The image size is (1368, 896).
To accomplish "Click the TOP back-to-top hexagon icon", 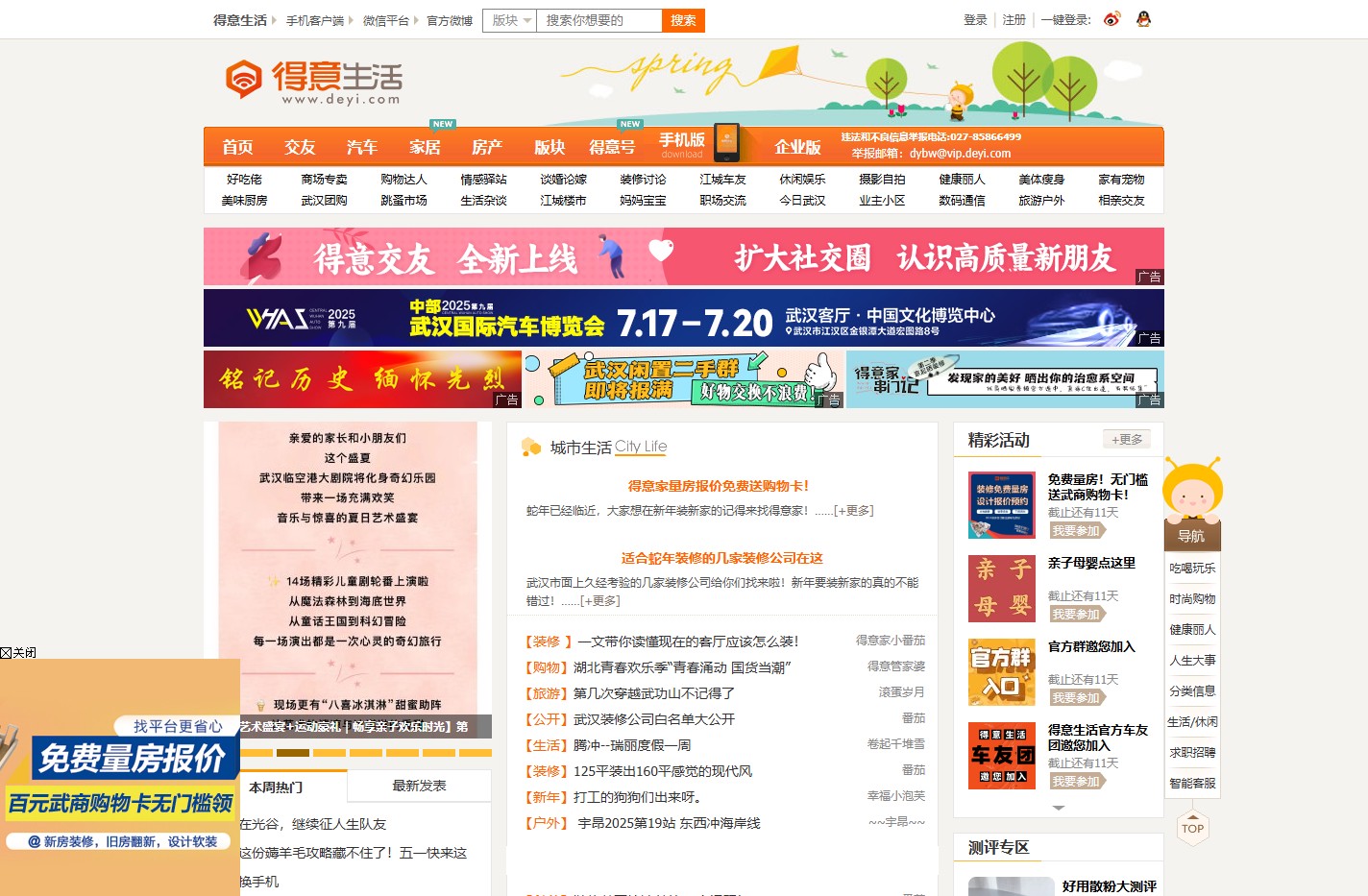I will coord(1192,828).
